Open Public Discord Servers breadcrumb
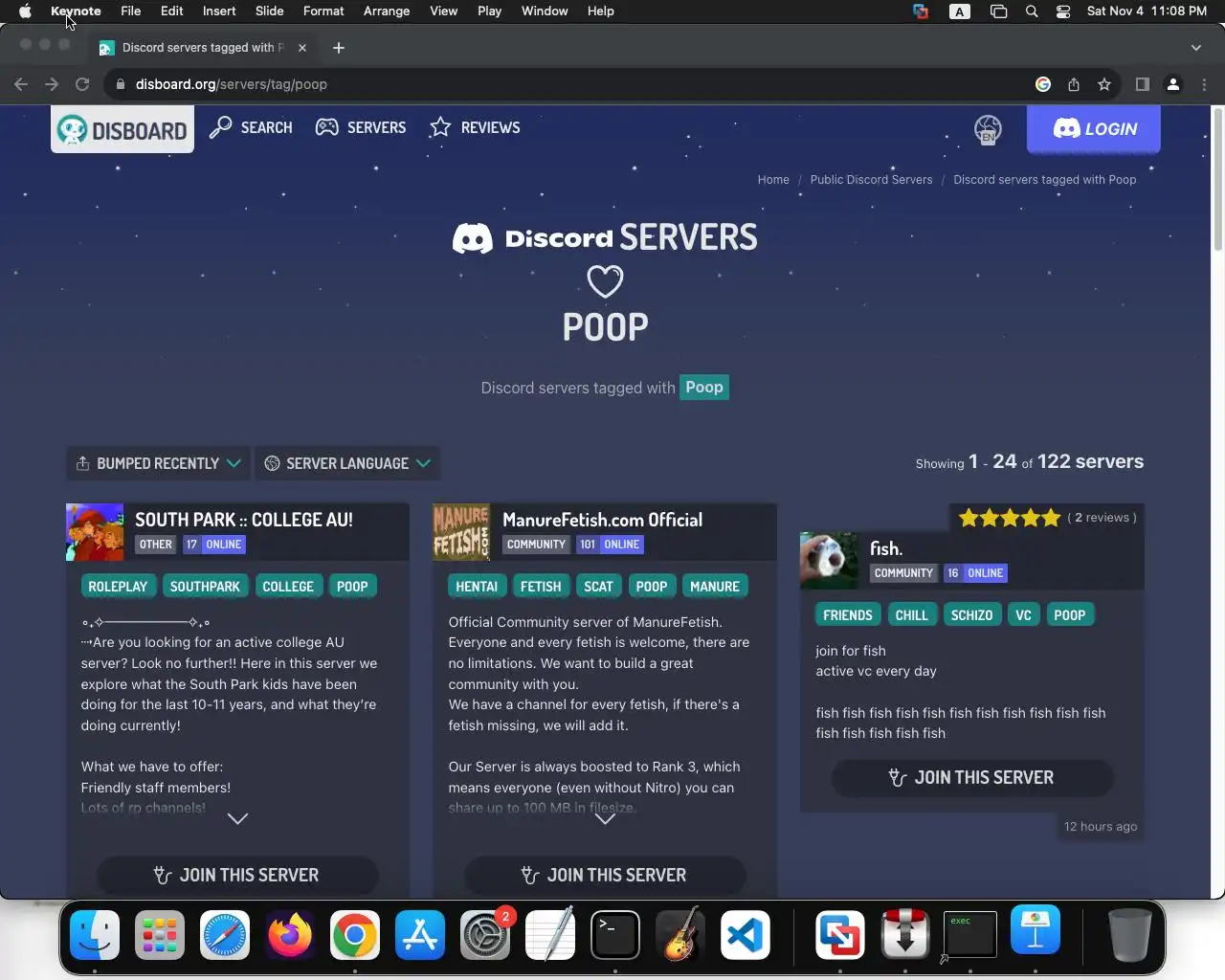 click(x=871, y=180)
